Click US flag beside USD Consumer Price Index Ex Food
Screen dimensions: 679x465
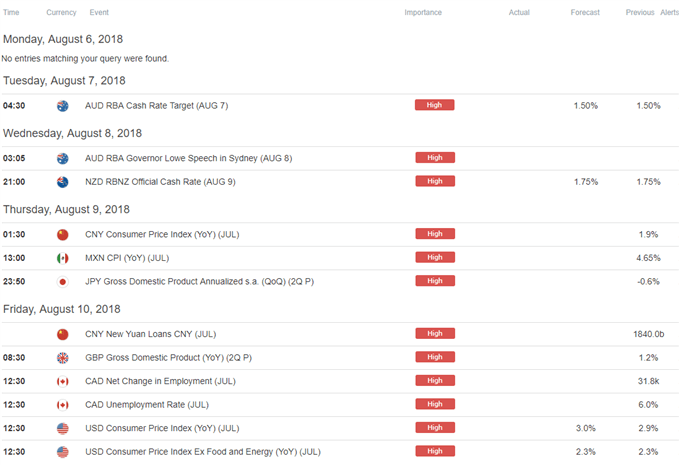(62, 452)
